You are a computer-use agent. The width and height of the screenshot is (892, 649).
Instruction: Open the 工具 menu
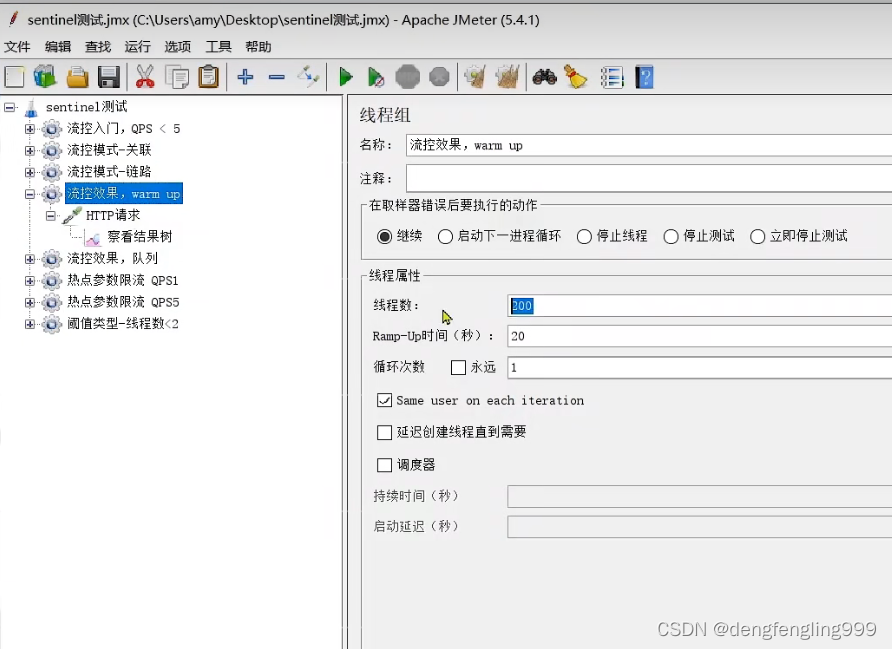(x=218, y=47)
